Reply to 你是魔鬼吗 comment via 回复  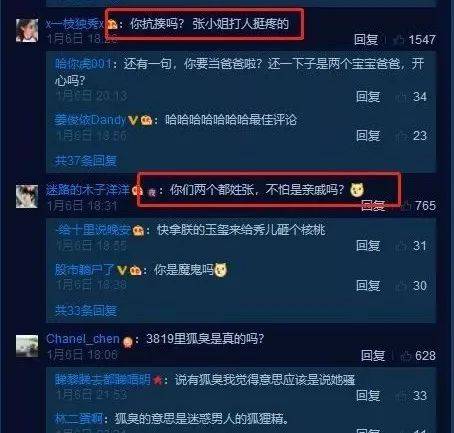click(368, 286)
